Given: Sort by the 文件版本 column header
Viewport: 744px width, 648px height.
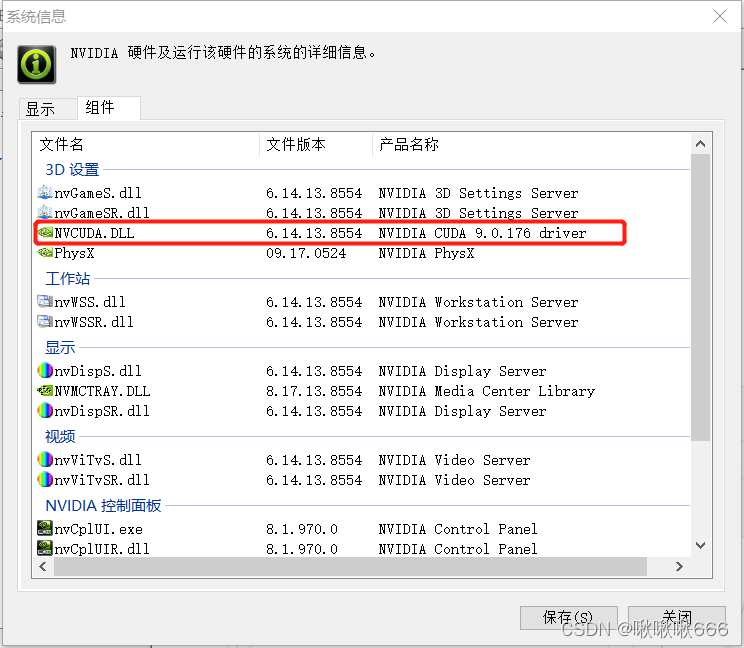Looking at the screenshot, I should (x=316, y=144).
